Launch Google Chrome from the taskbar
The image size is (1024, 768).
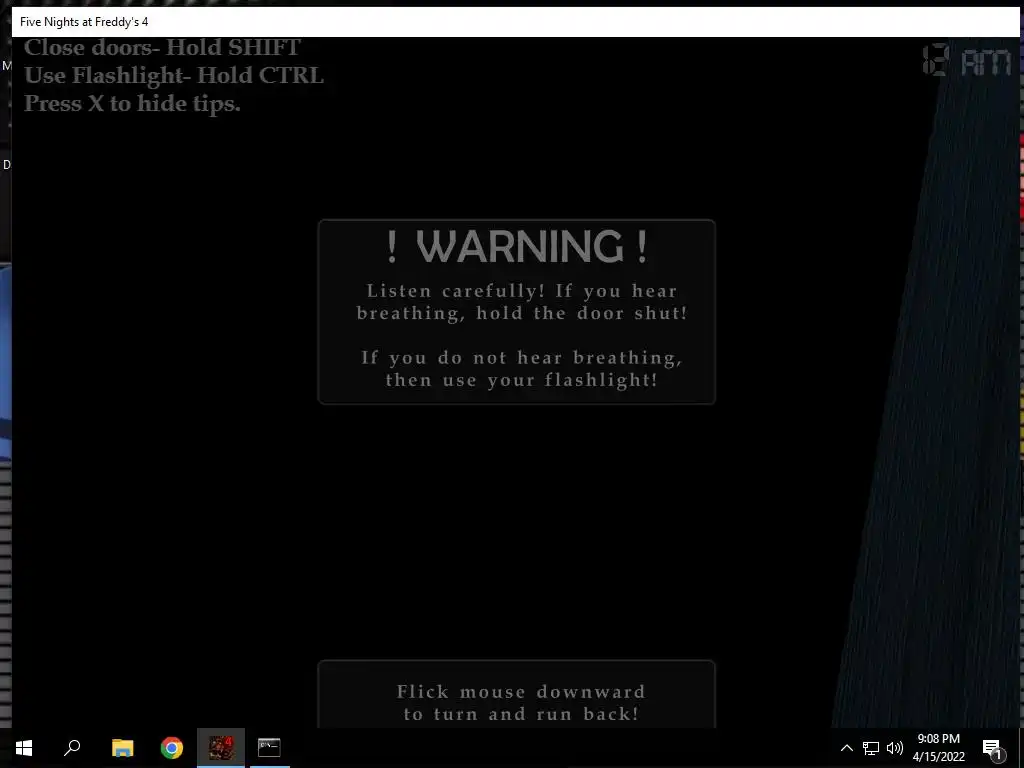point(172,748)
